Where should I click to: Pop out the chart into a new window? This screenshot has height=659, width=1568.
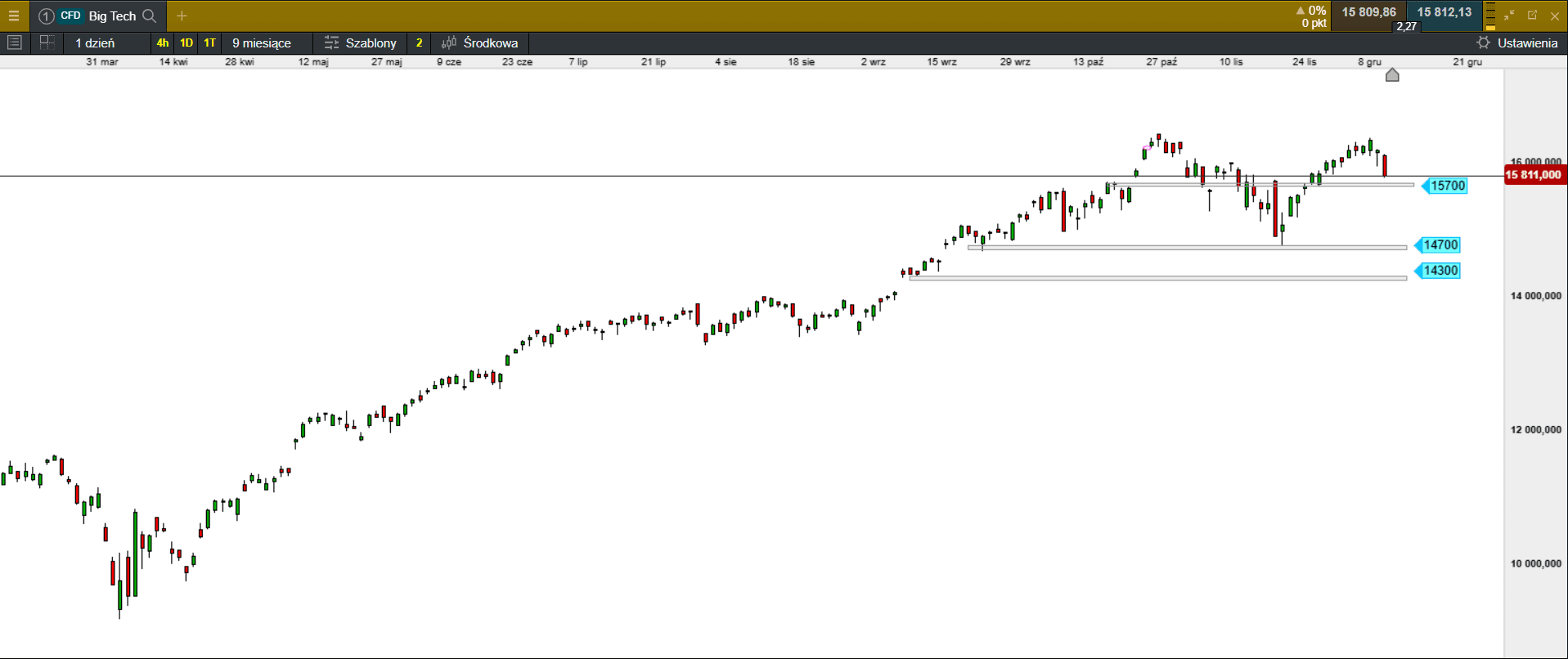click(1532, 16)
